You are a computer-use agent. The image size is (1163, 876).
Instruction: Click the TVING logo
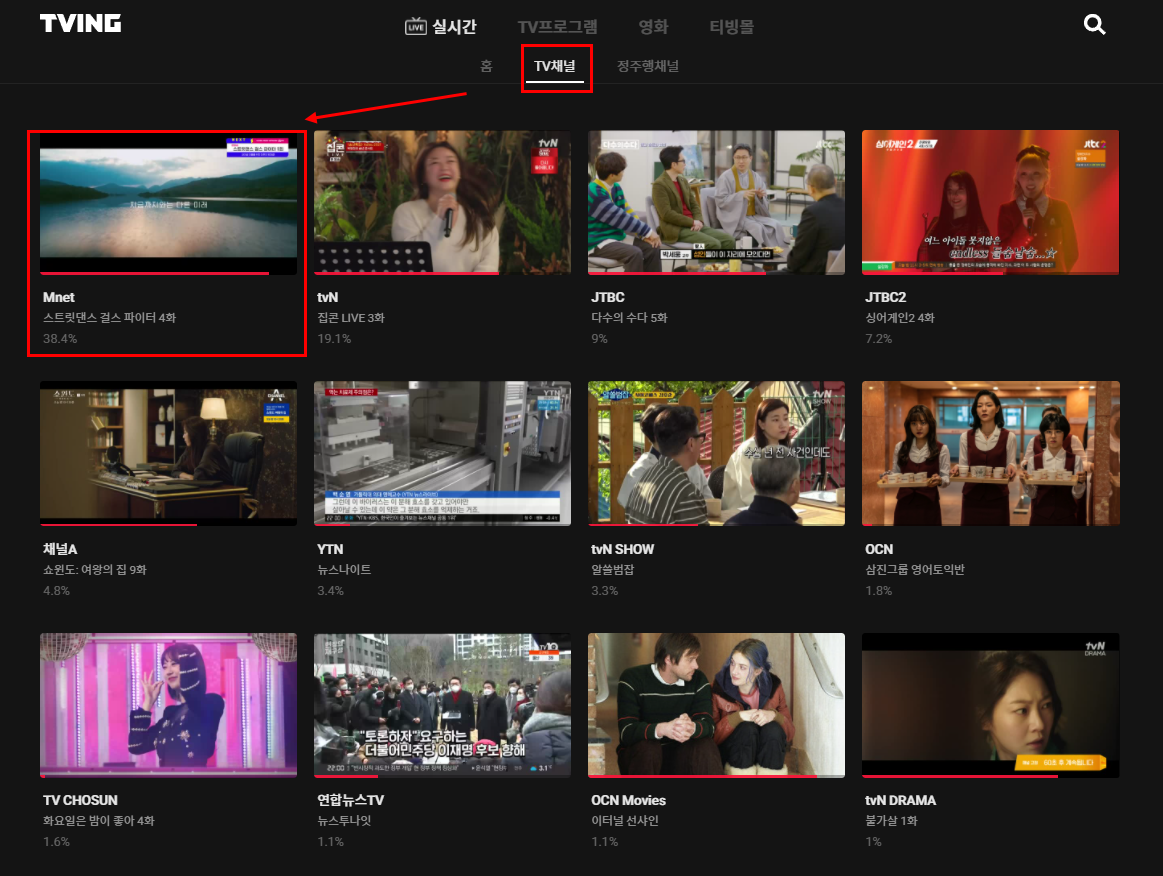[x=80, y=24]
